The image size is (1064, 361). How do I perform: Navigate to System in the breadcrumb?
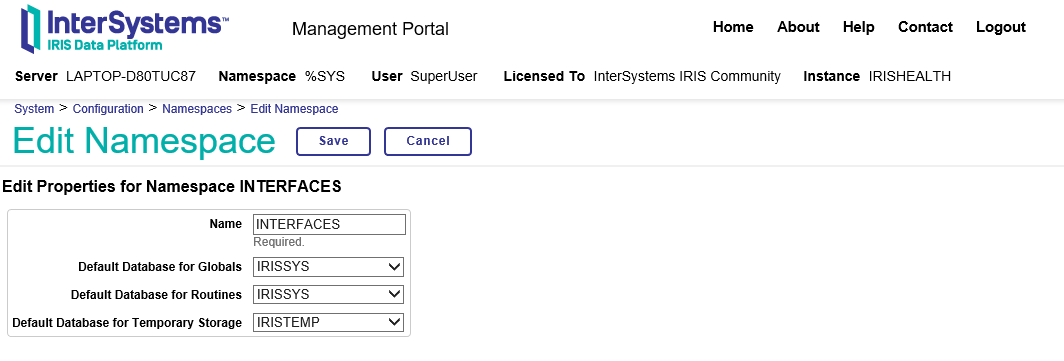[x=34, y=109]
